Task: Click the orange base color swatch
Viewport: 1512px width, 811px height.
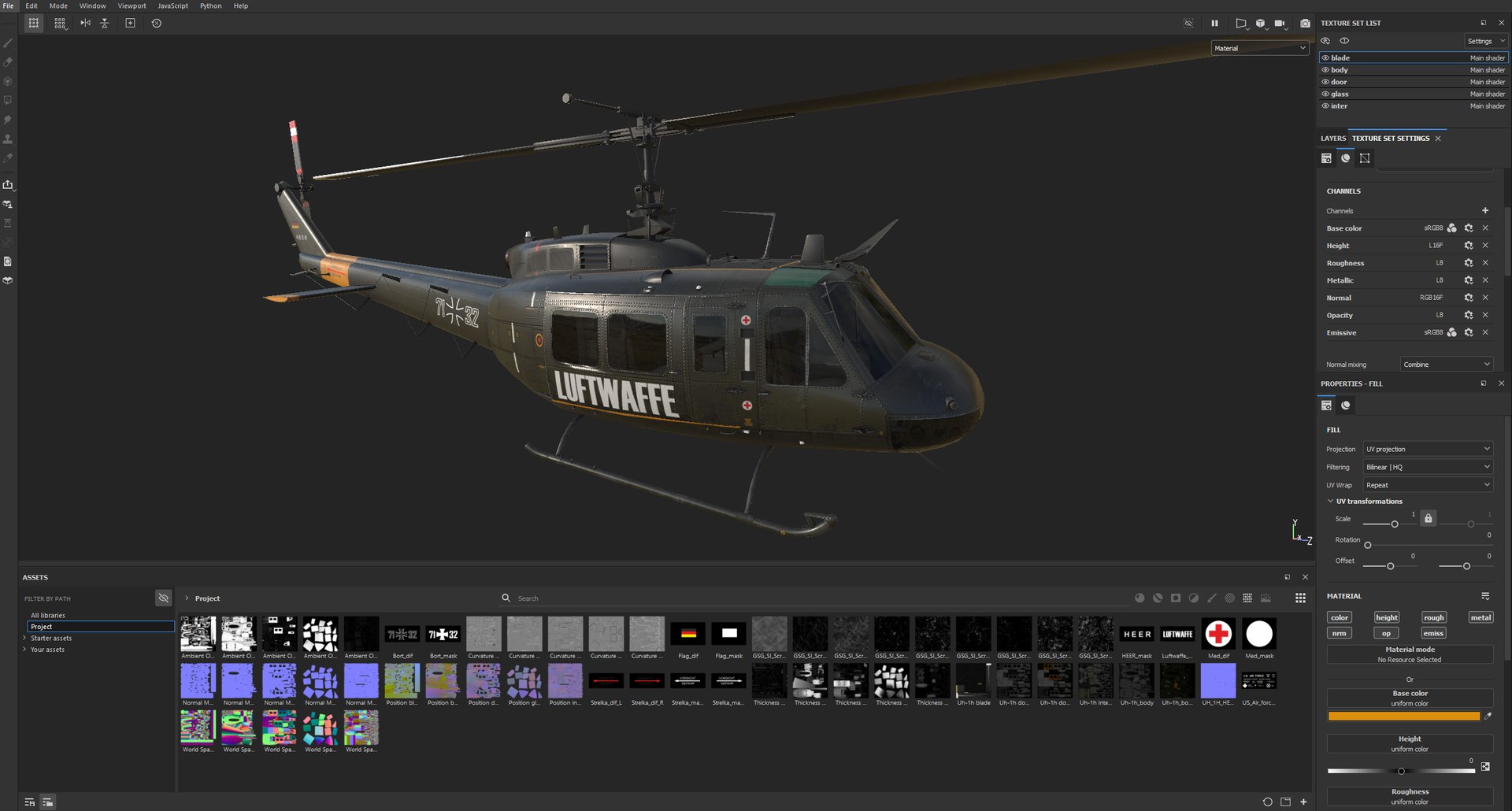Action: click(1403, 717)
